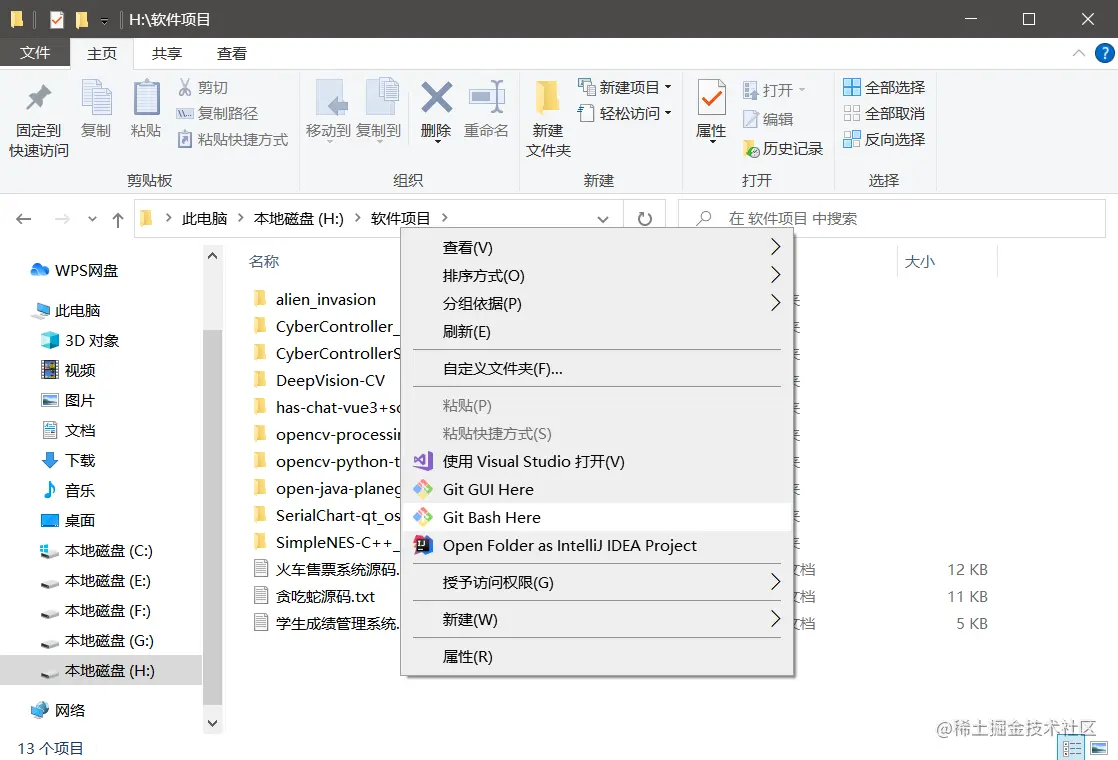Click the Help question mark icon
The height and width of the screenshot is (760, 1118).
pyautogui.click(x=1104, y=53)
